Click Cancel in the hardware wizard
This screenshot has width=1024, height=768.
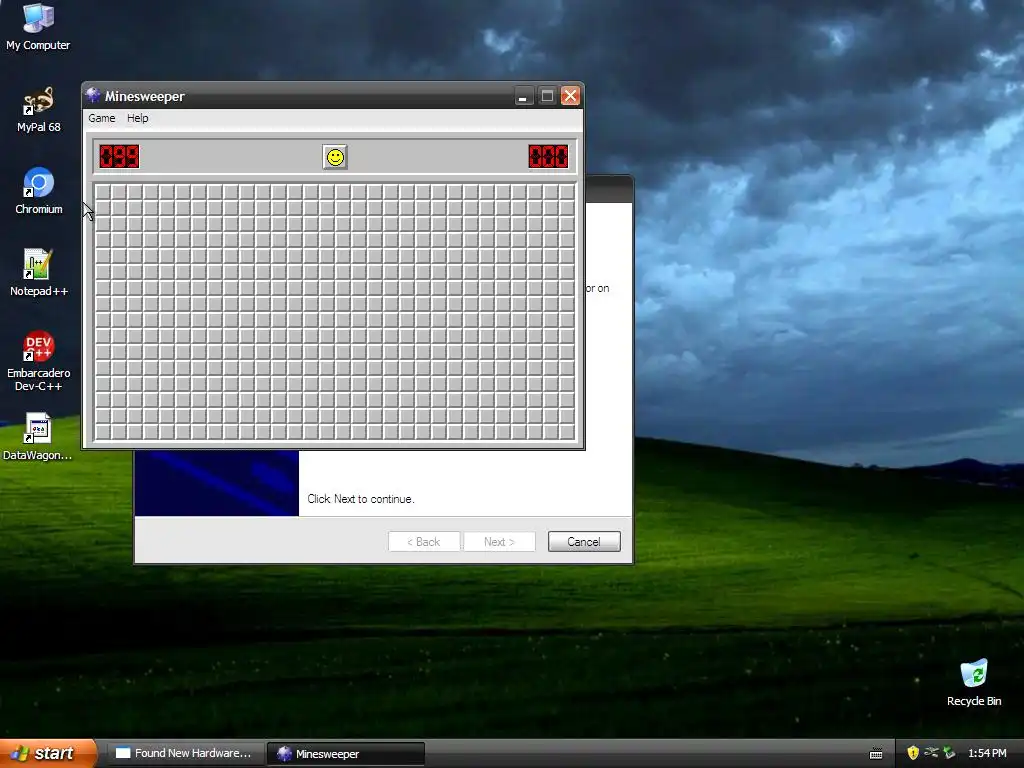584,541
